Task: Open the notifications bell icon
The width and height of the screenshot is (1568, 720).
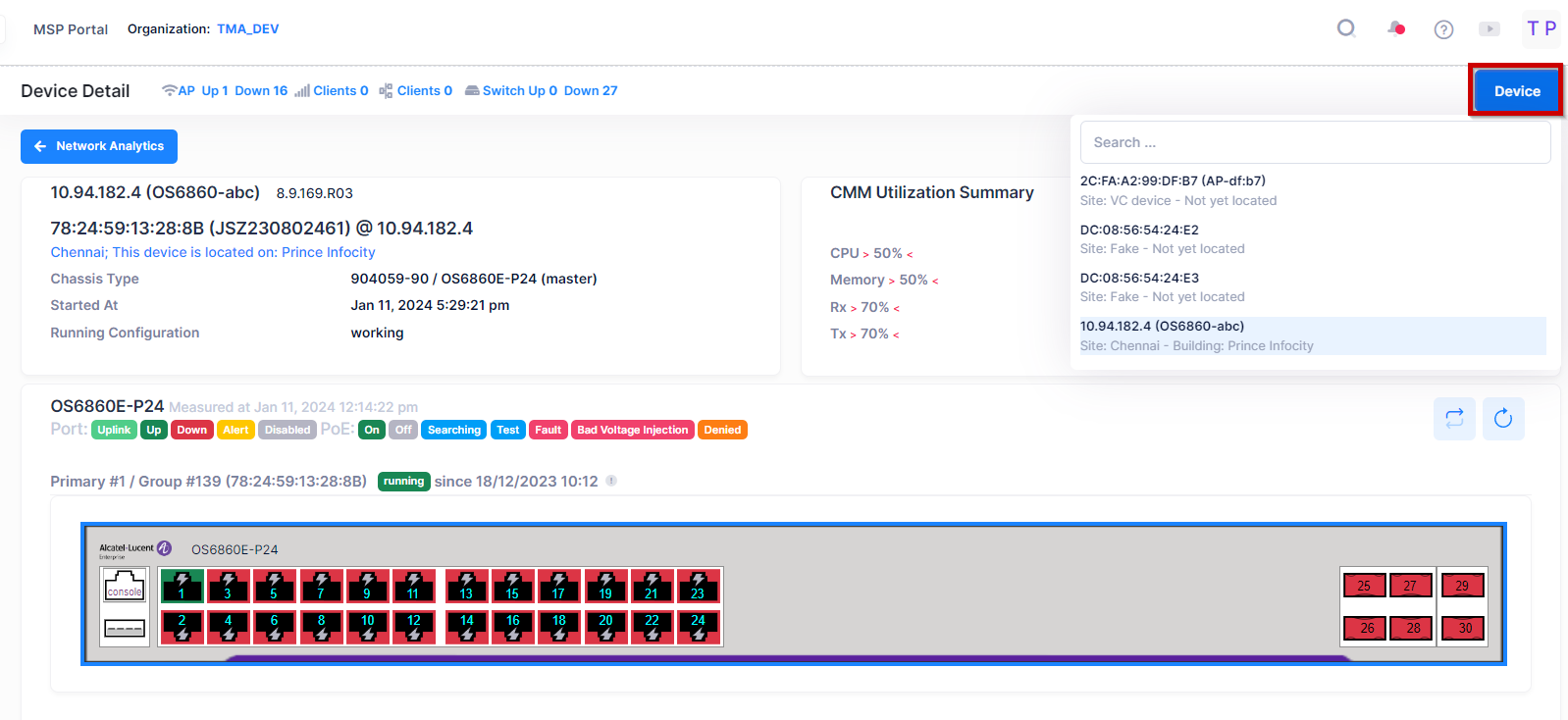Action: pyautogui.click(x=1395, y=28)
